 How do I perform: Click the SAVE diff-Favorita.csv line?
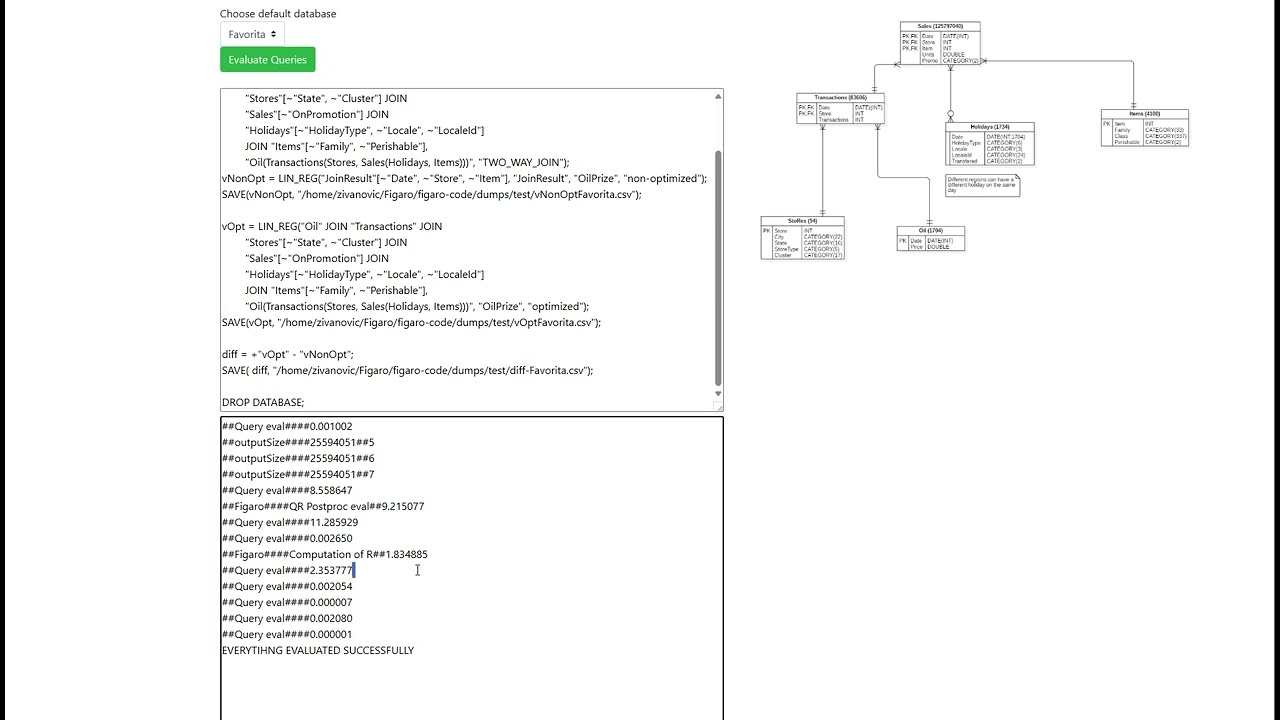pos(408,370)
